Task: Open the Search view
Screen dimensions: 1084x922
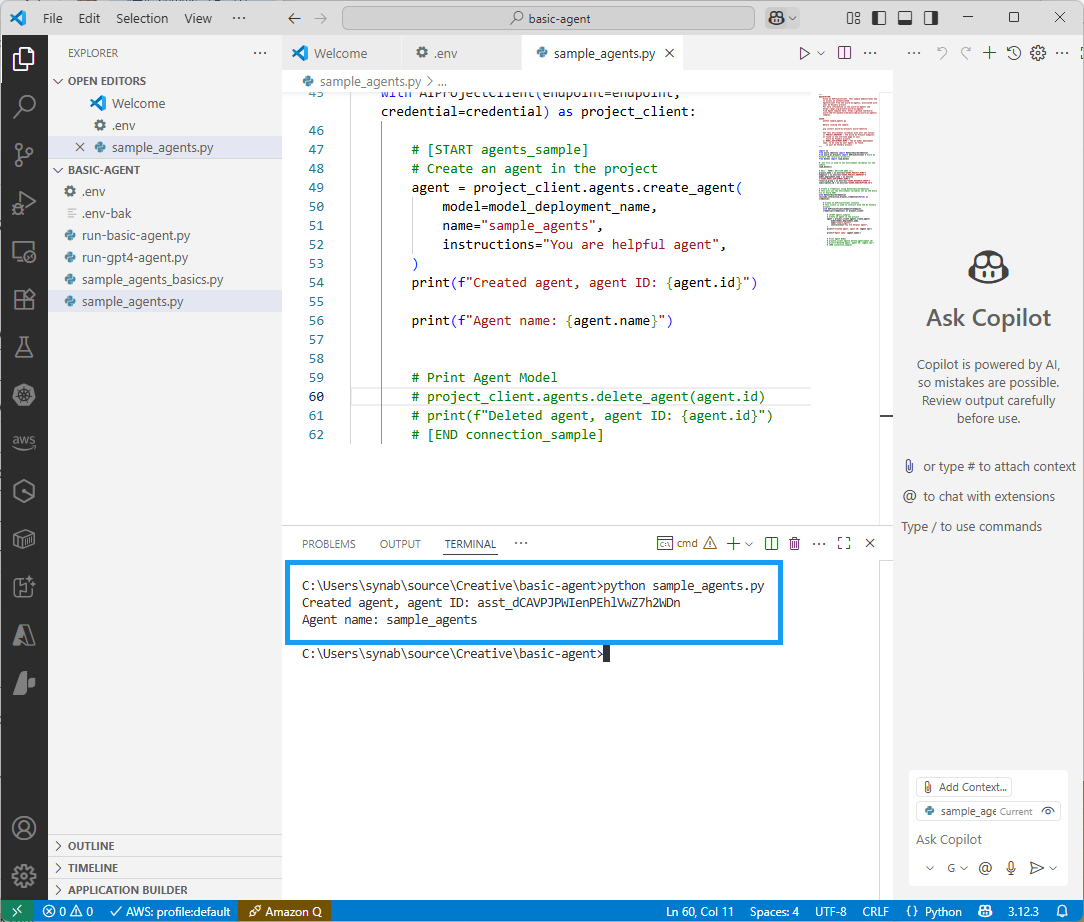Action: click(24, 106)
